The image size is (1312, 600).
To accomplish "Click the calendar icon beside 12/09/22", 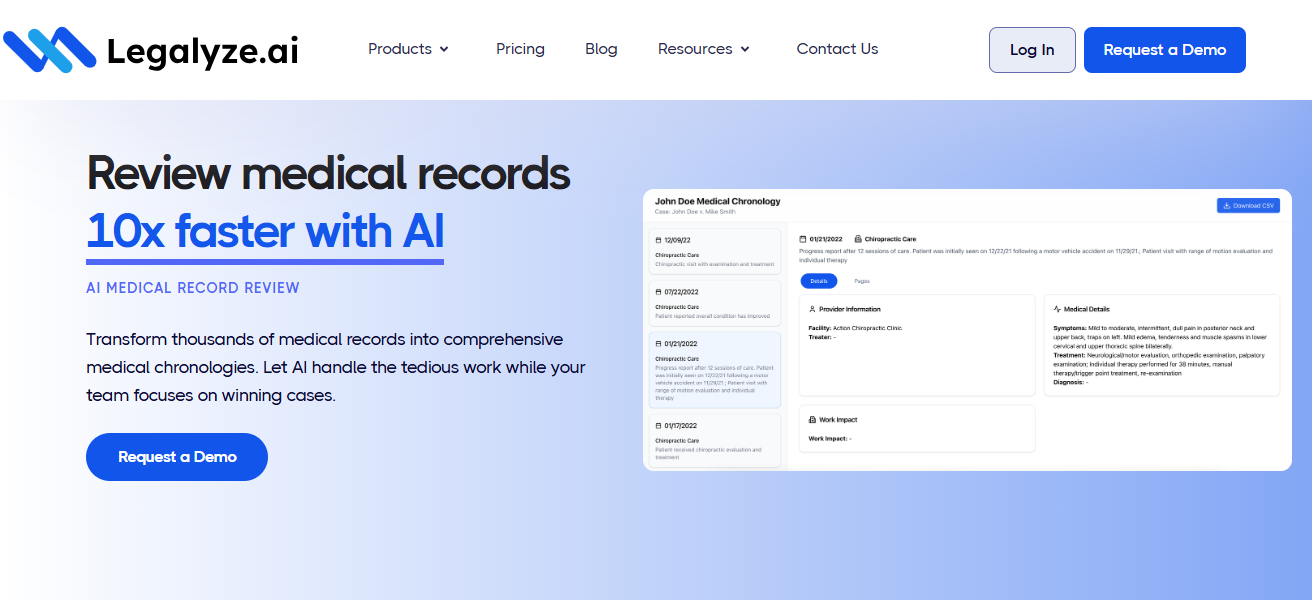I will tap(658, 240).
